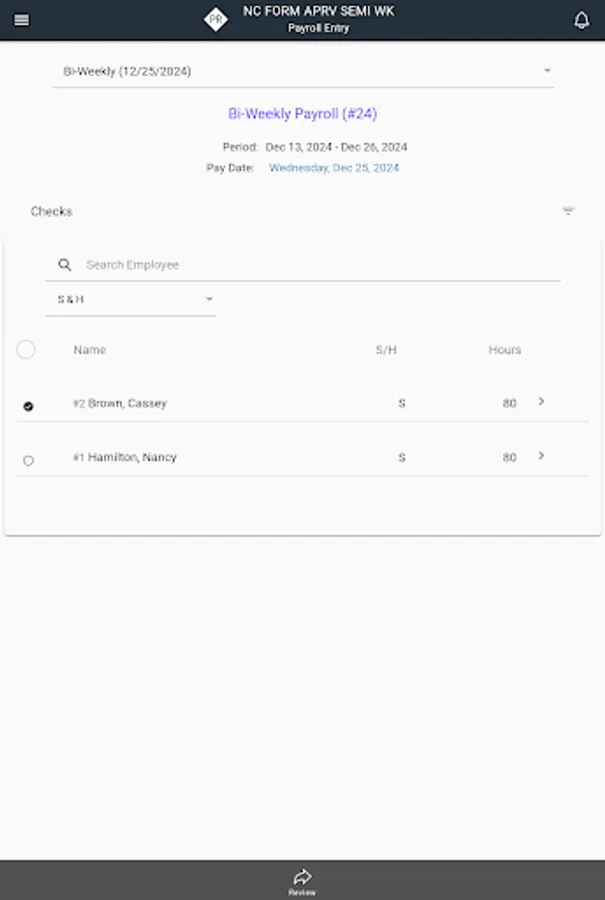Open the Wednesday, Dec 25, 2024 pay date link
This screenshot has width=605, height=900.
(x=335, y=168)
